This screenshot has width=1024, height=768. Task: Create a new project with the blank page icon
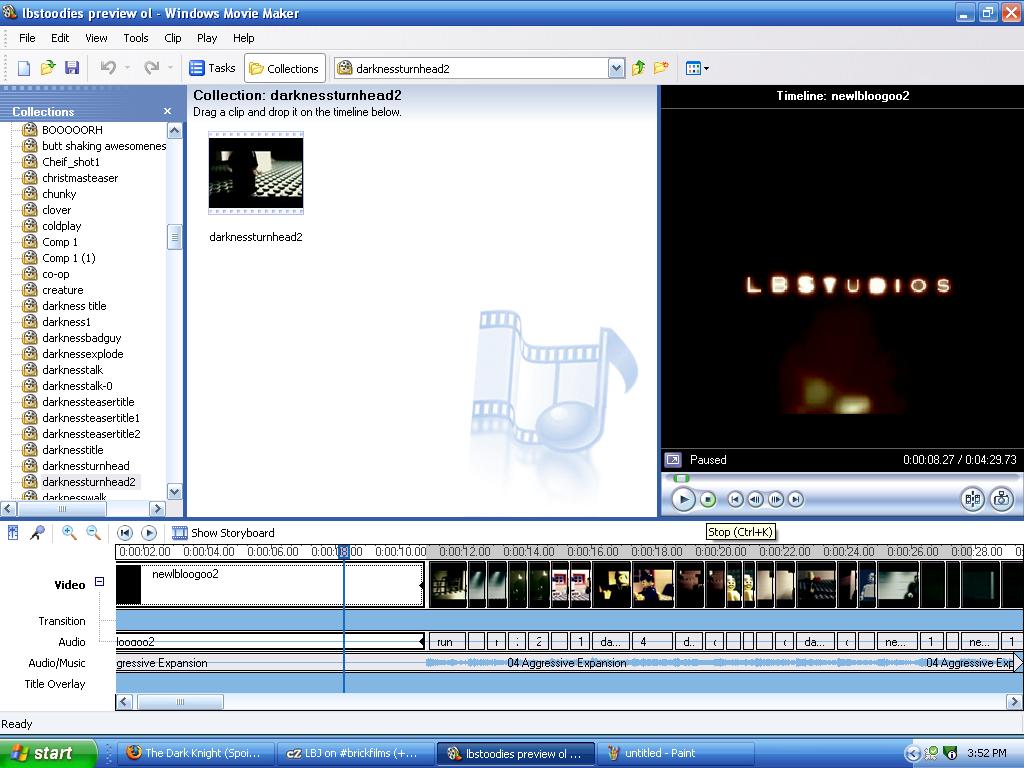(x=21, y=67)
